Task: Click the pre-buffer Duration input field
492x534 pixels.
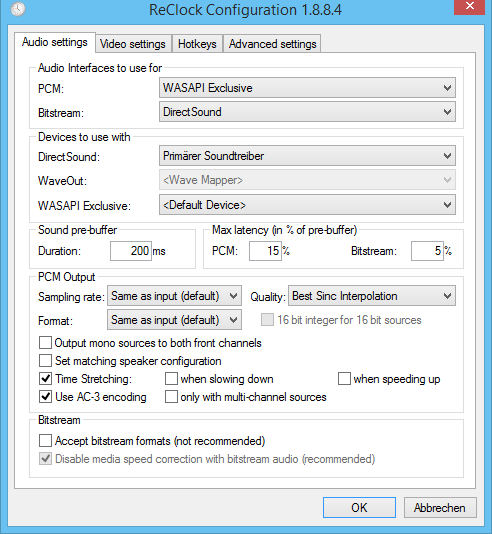Action: click(x=131, y=251)
